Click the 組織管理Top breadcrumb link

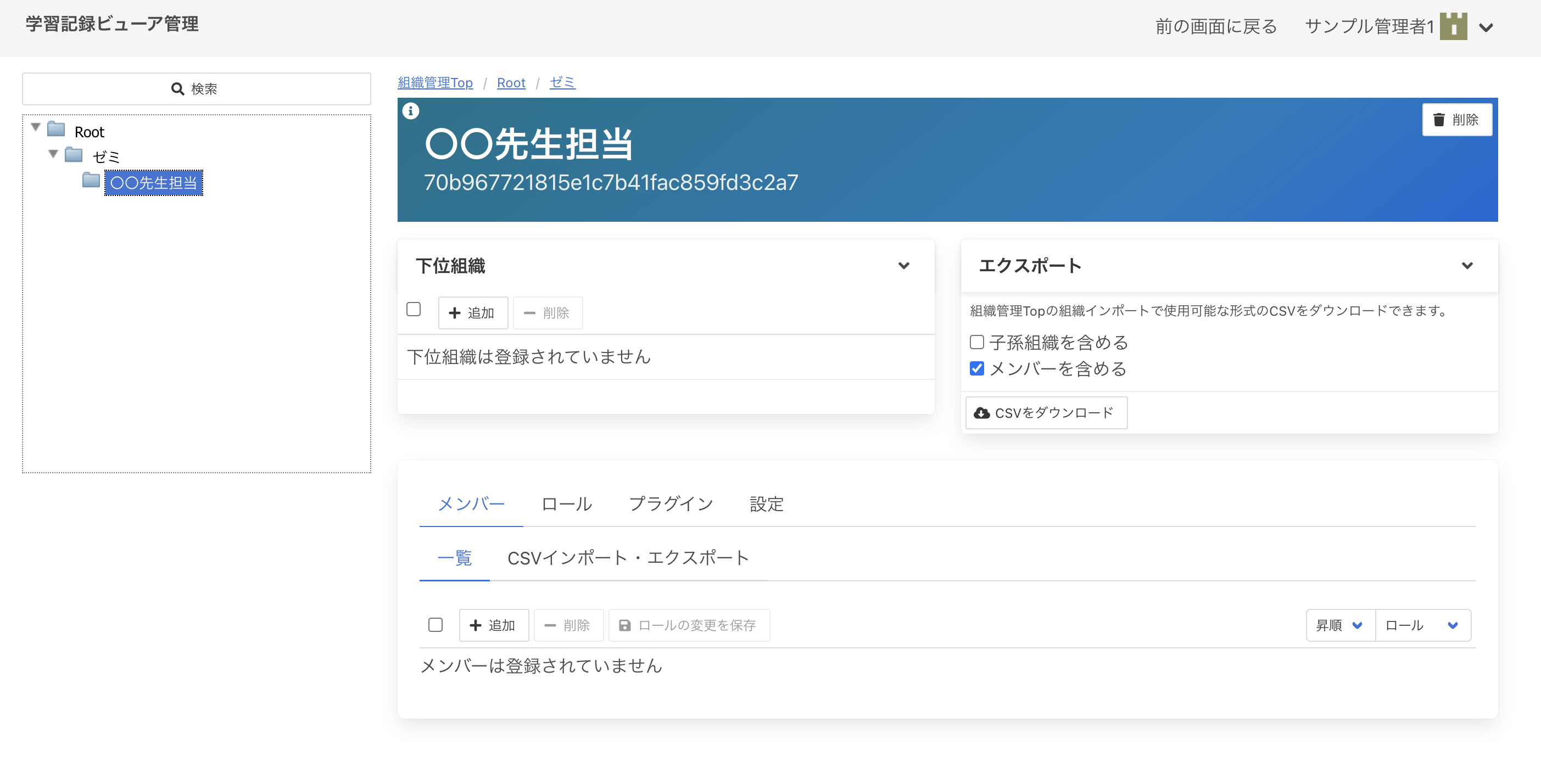tap(435, 82)
